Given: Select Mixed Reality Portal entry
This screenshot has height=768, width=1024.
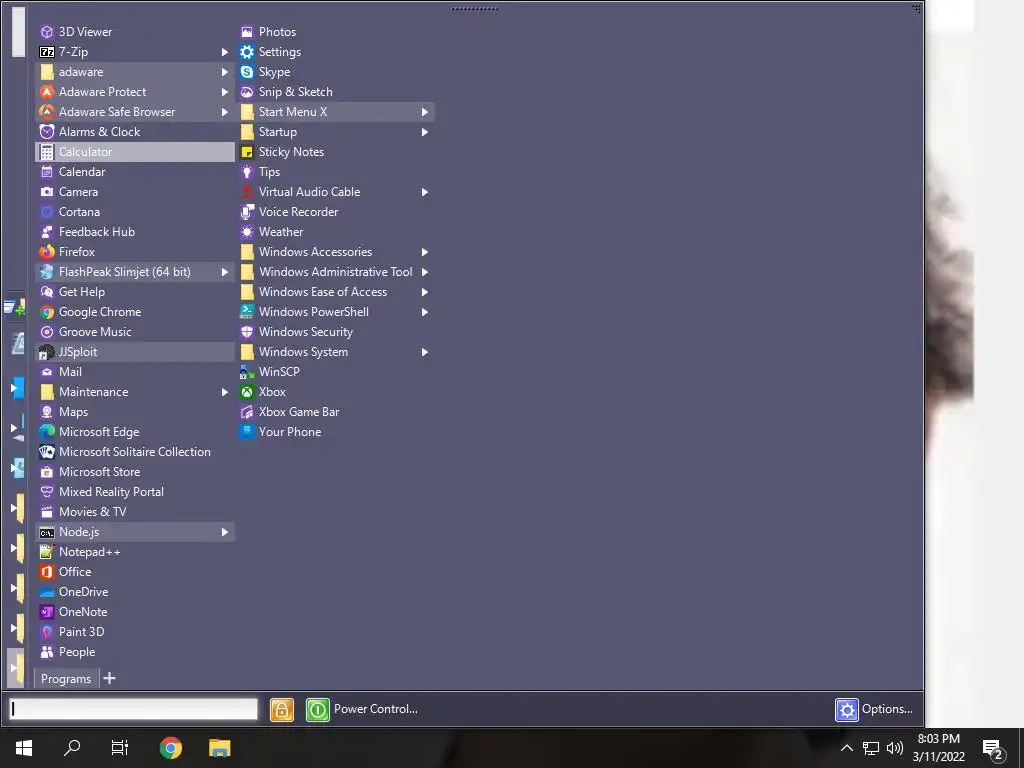Looking at the screenshot, I should point(135,492).
